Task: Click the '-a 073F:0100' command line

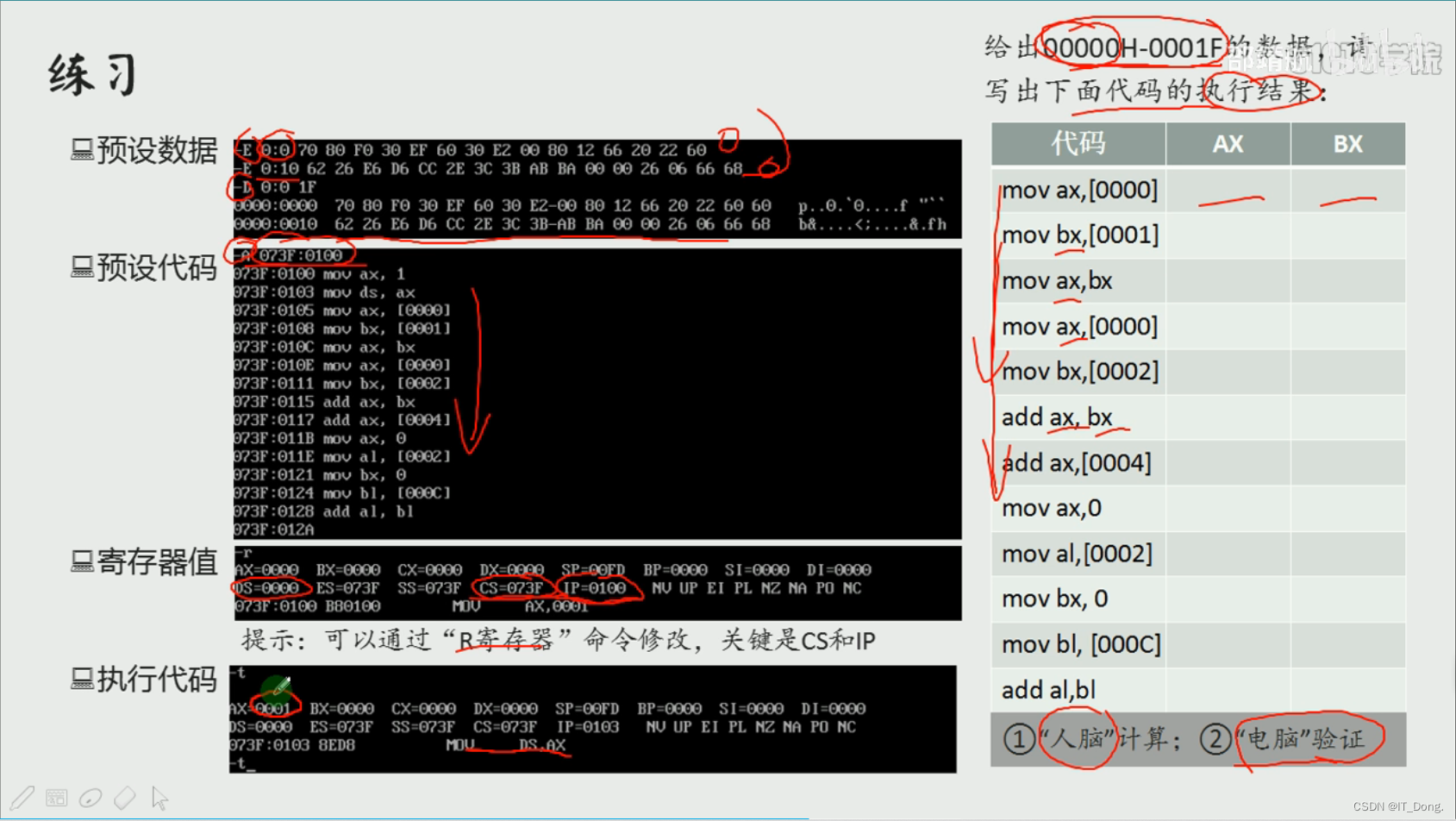Action: click(288, 255)
